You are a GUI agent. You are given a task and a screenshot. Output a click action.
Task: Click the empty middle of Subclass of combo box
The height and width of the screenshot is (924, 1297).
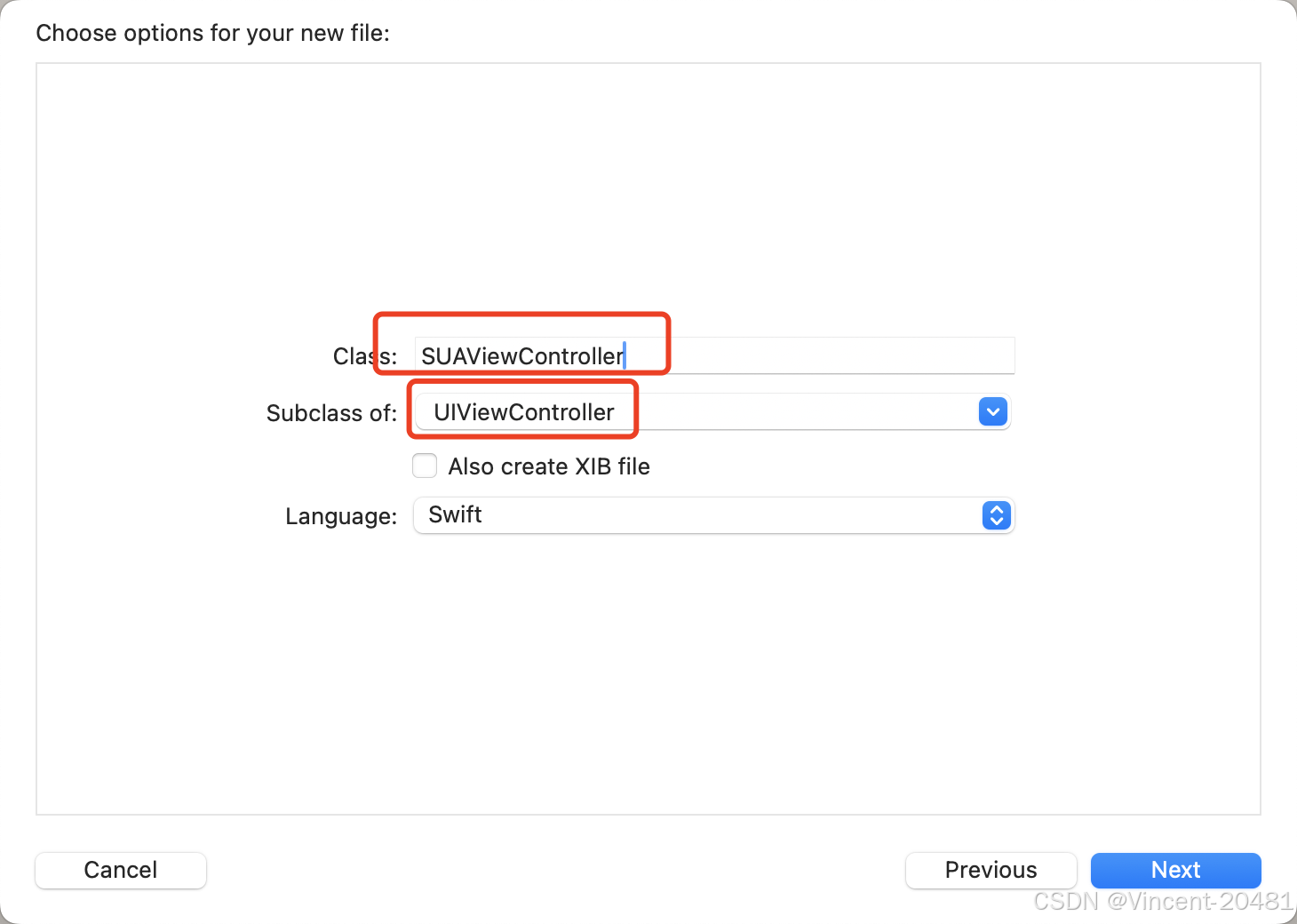point(804,412)
